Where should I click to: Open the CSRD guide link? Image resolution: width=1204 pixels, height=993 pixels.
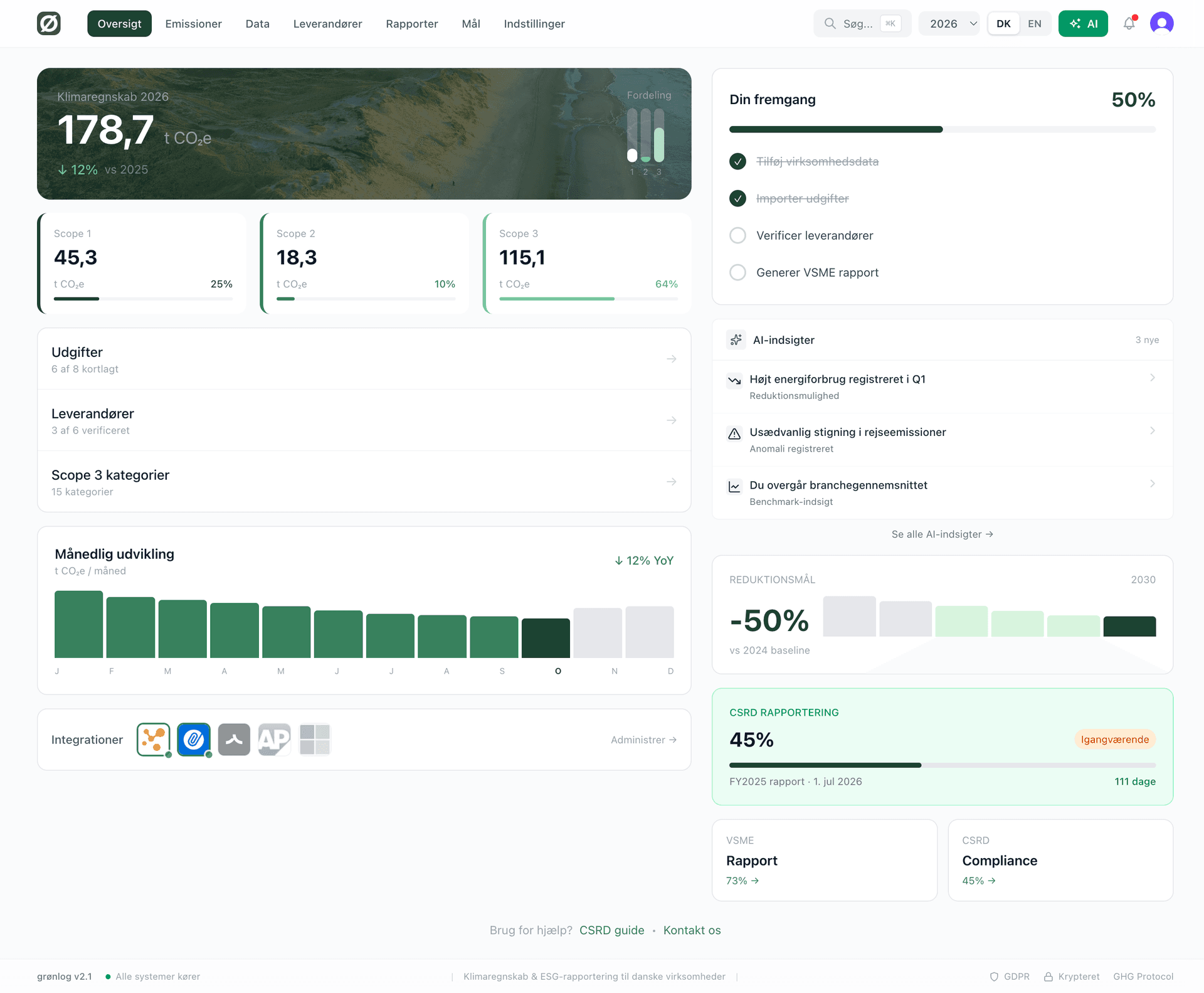(x=611, y=930)
